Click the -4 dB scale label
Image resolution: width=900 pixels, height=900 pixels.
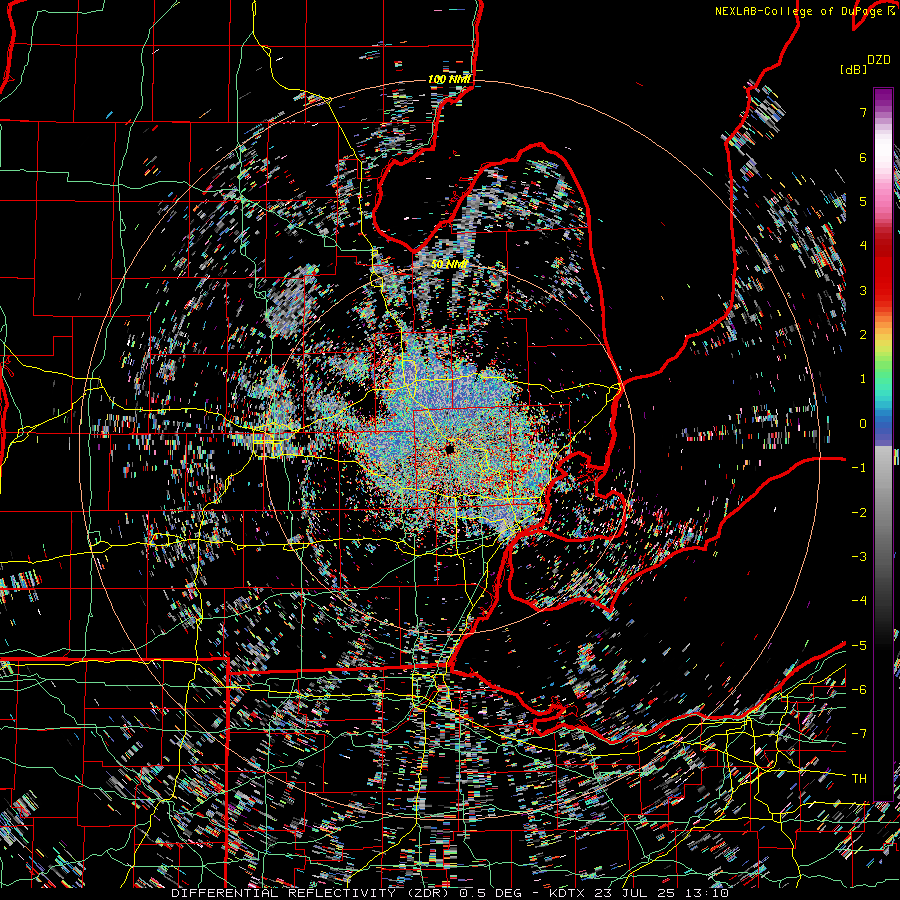tap(859, 601)
